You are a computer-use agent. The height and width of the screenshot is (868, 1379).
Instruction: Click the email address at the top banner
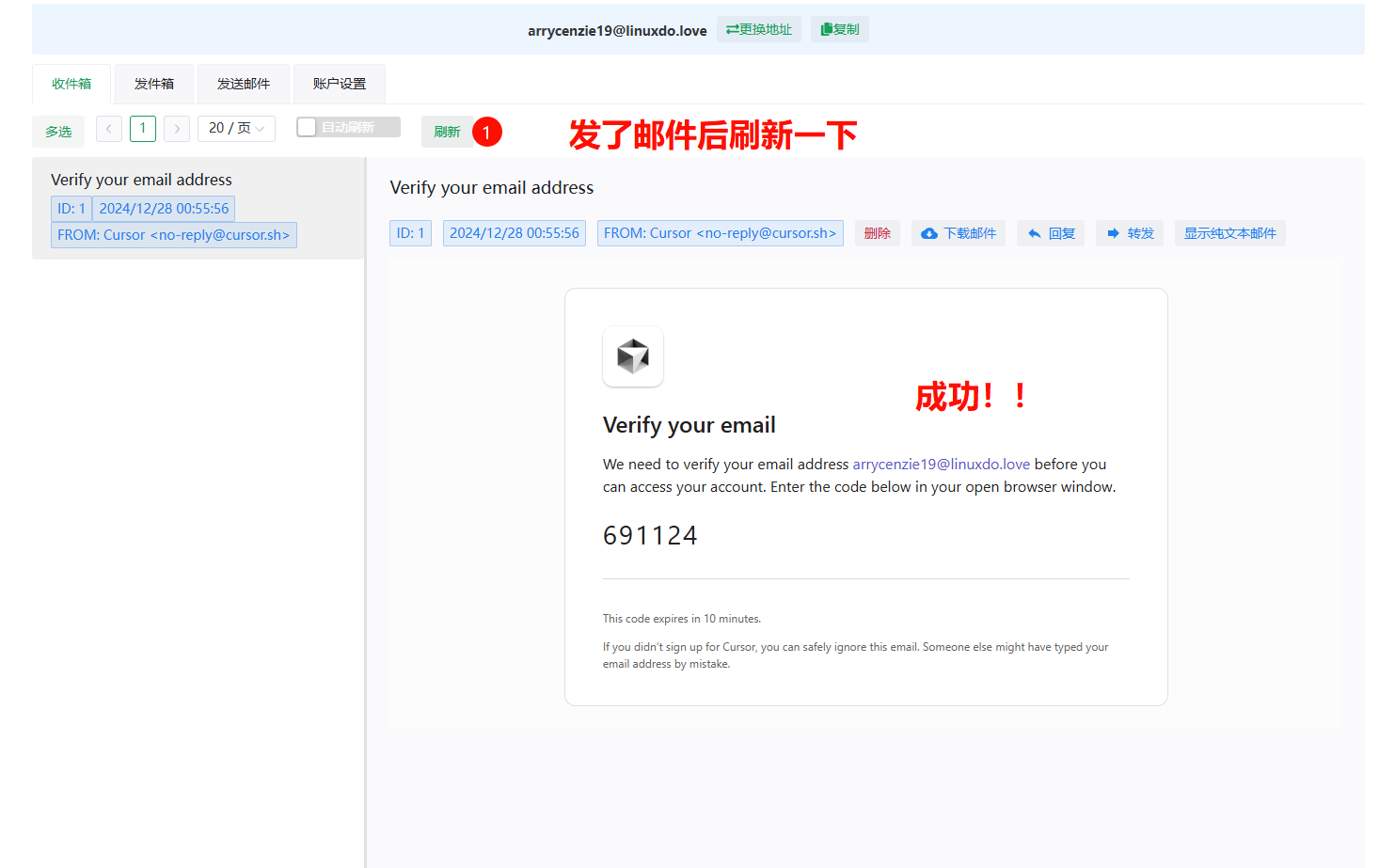pyautogui.click(x=617, y=30)
